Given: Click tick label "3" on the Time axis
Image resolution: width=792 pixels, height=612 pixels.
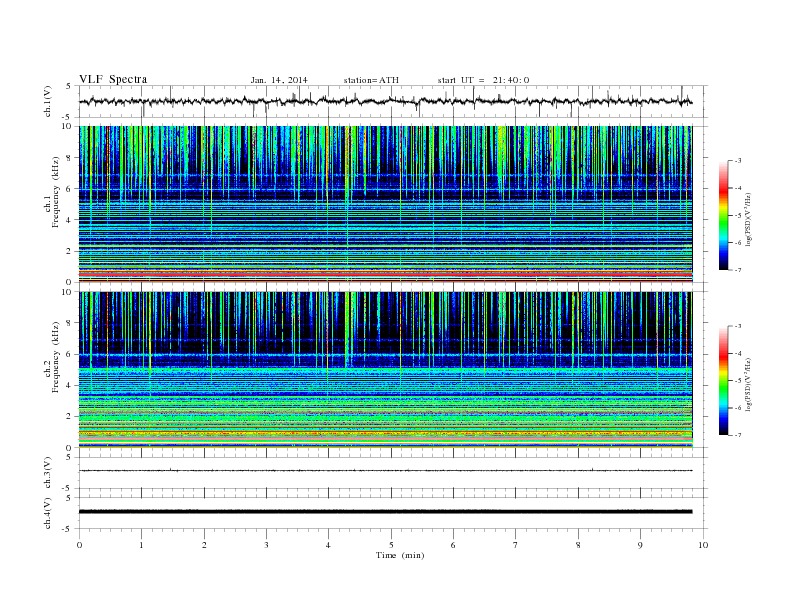Looking at the screenshot, I should coord(266,545).
